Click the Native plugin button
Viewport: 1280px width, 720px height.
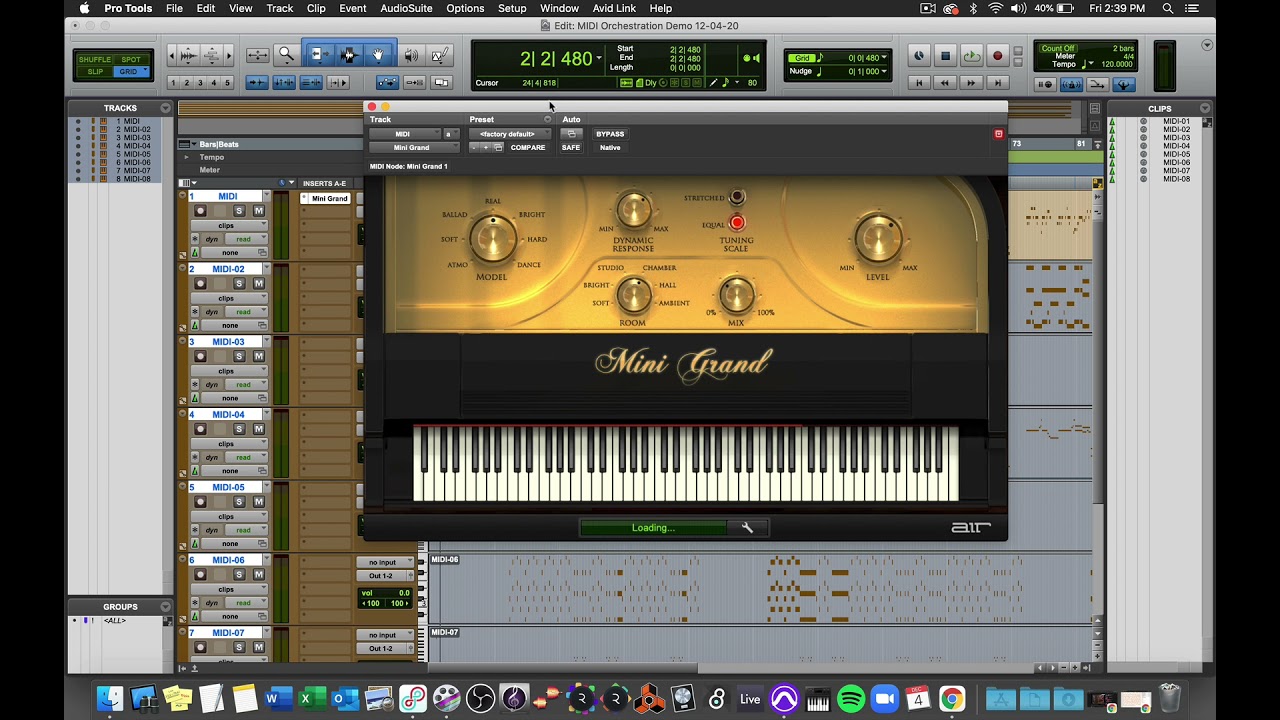[610, 148]
